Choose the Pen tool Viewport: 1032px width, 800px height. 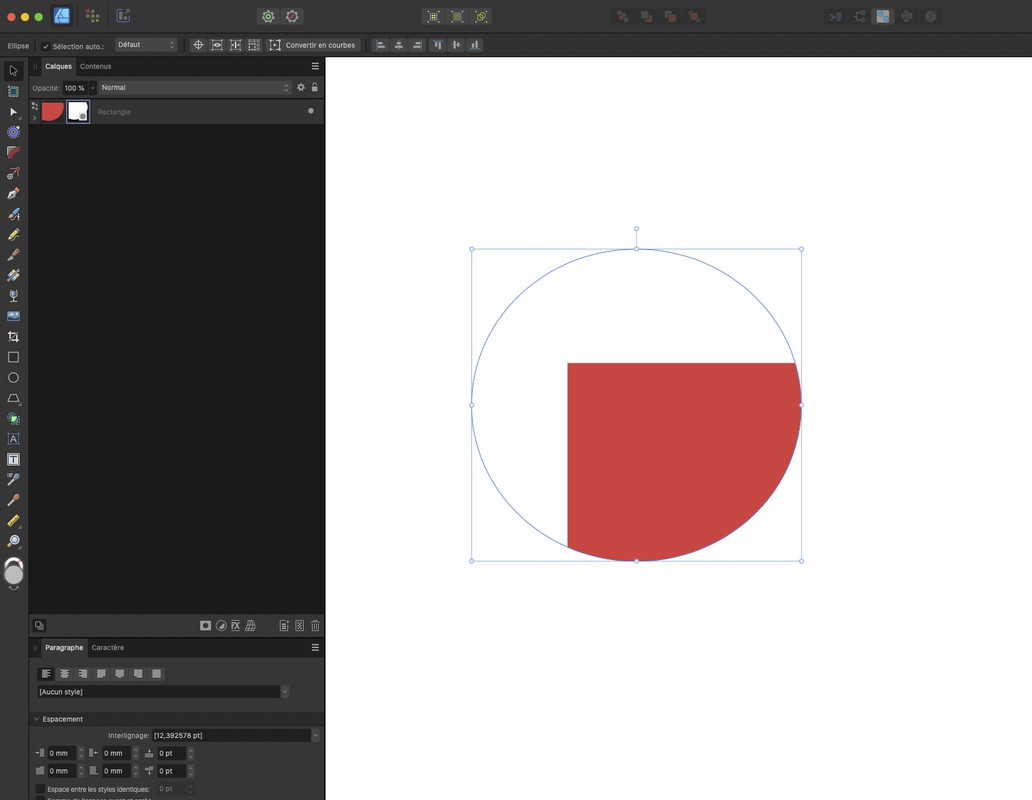(13, 193)
